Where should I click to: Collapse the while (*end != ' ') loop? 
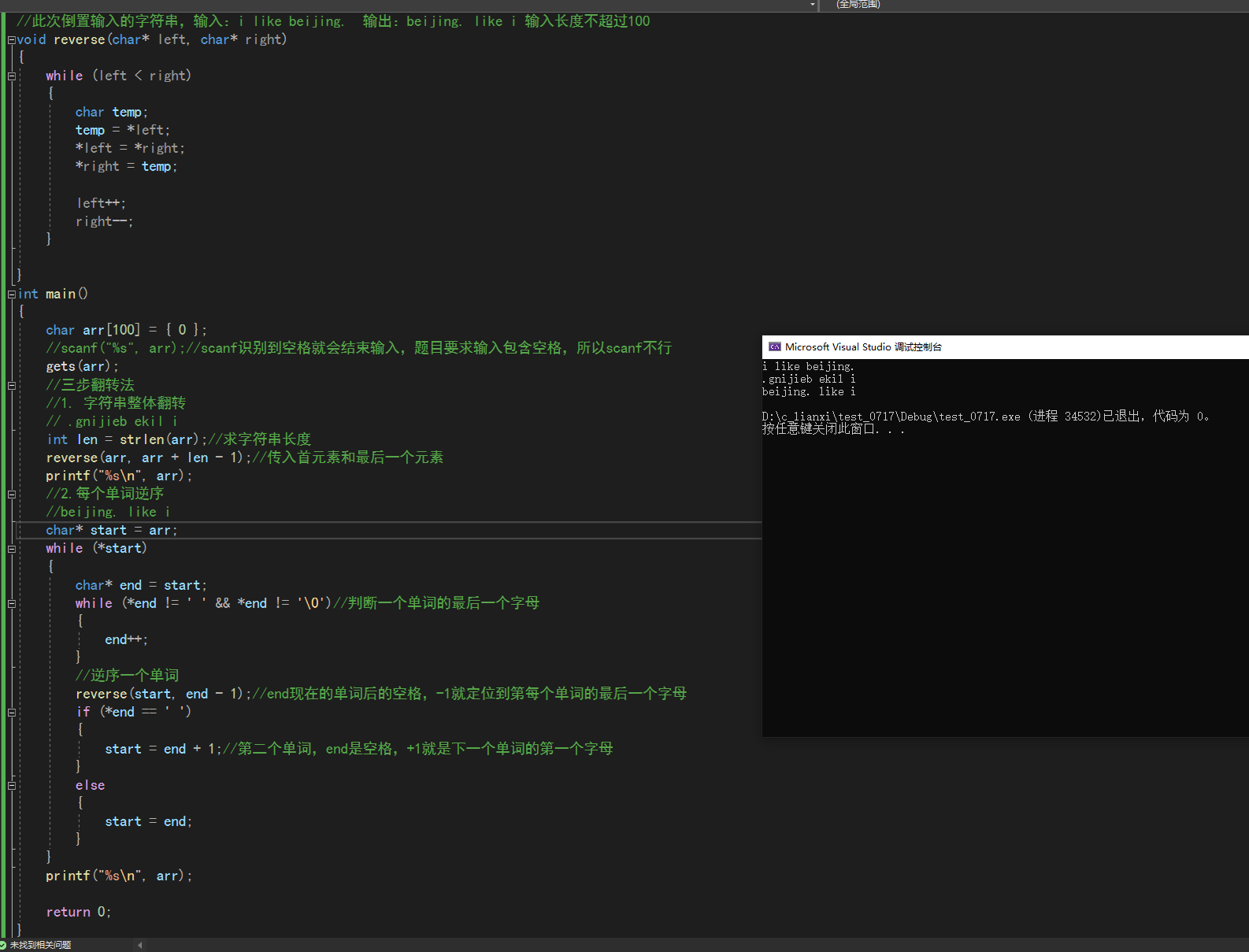(x=11, y=604)
